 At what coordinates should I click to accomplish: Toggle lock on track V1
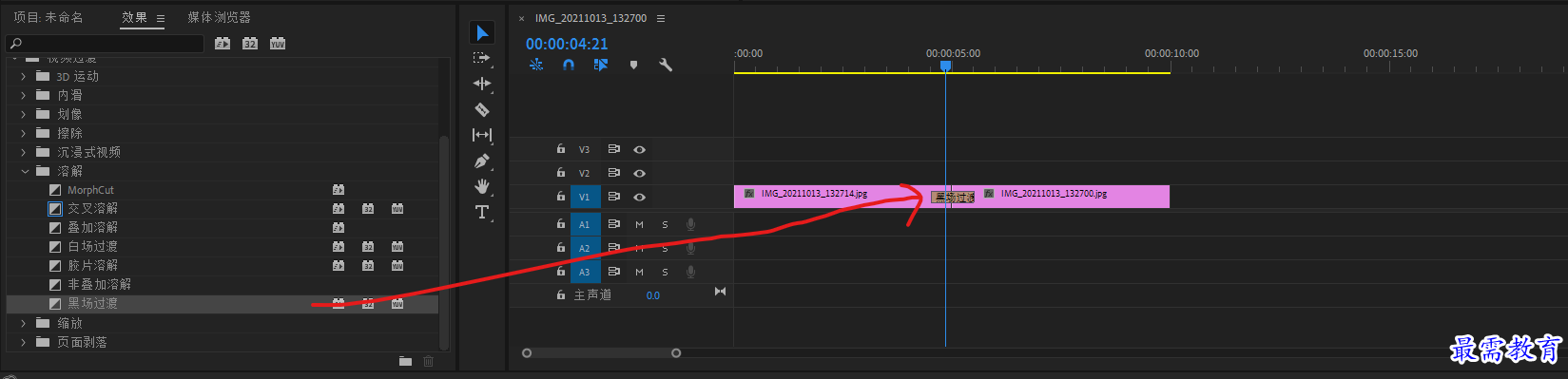tap(561, 197)
